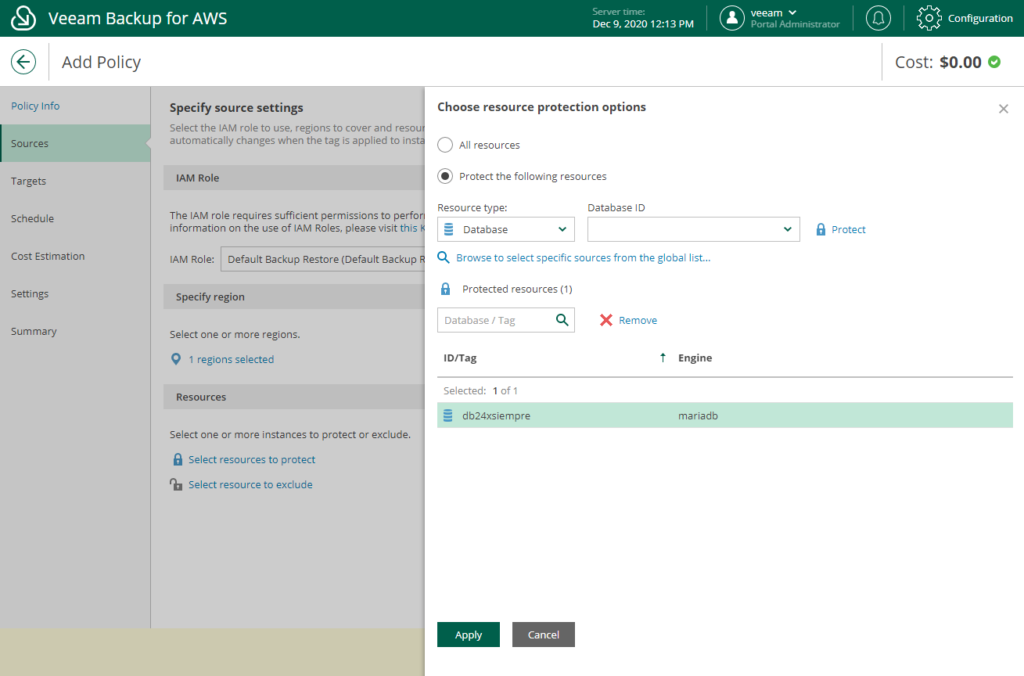Screen dimensions: 1024x676
Task: Open the Schedule step
Action: point(33,219)
